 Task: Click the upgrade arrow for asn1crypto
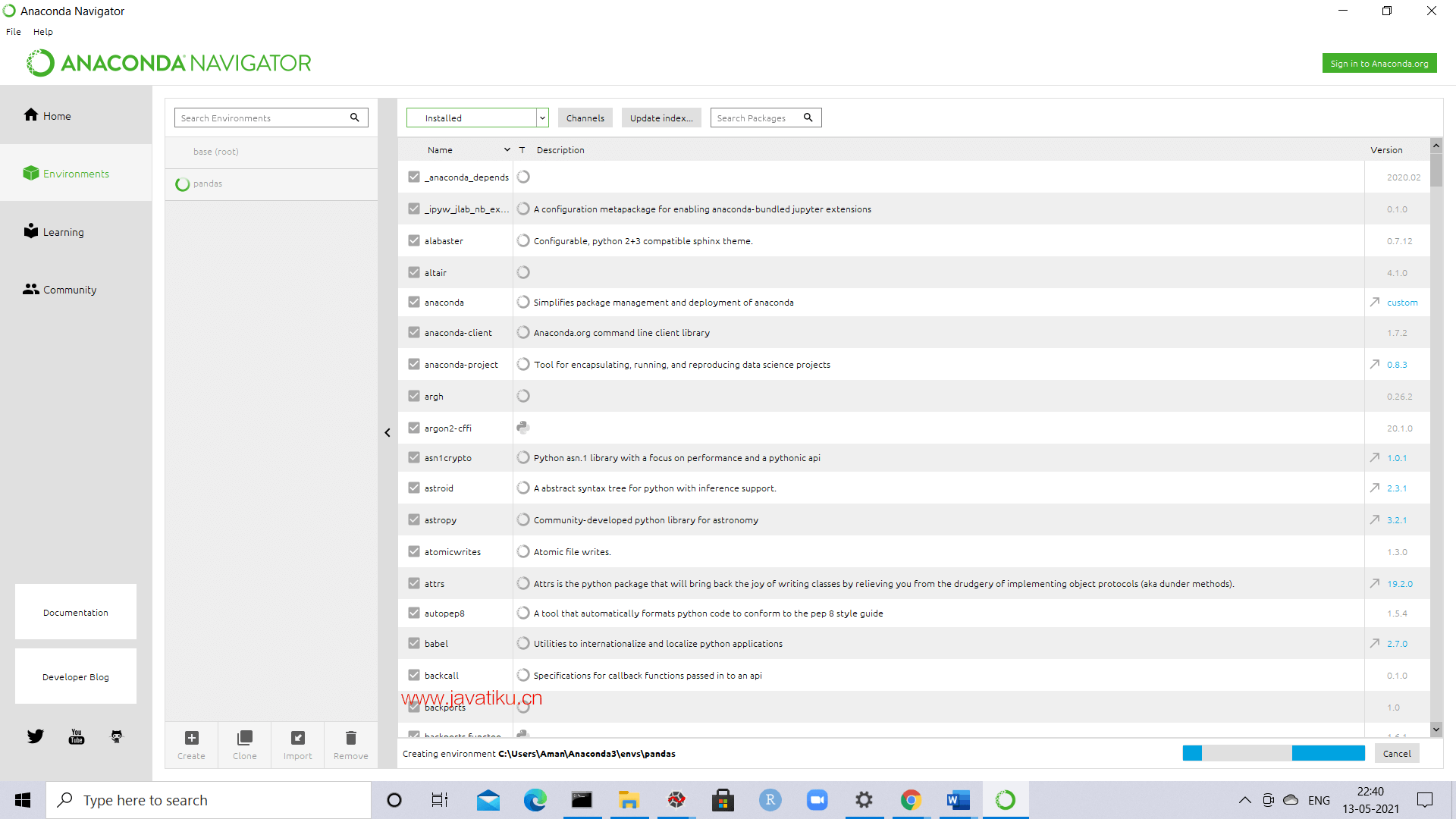coord(1374,457)
